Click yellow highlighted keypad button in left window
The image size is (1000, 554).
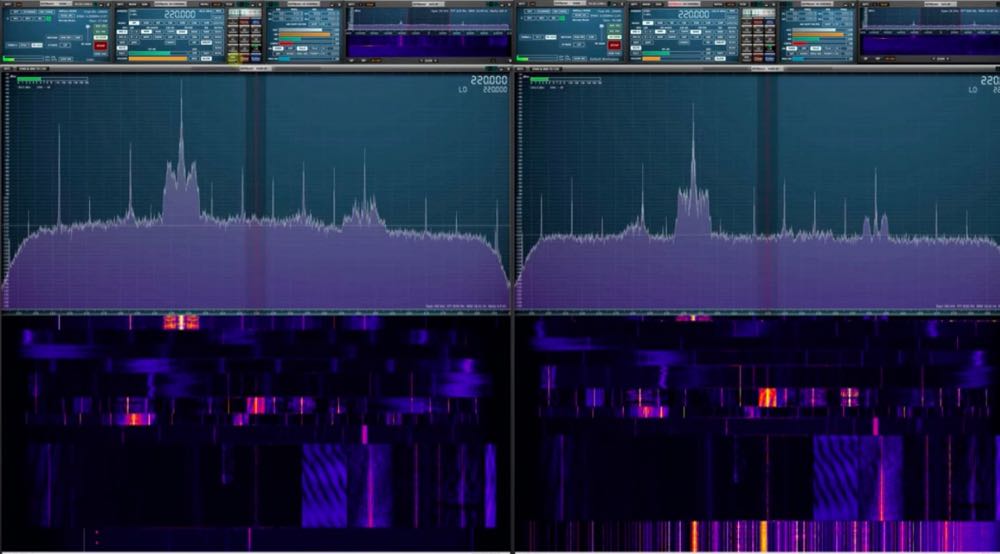coord(233,58)
